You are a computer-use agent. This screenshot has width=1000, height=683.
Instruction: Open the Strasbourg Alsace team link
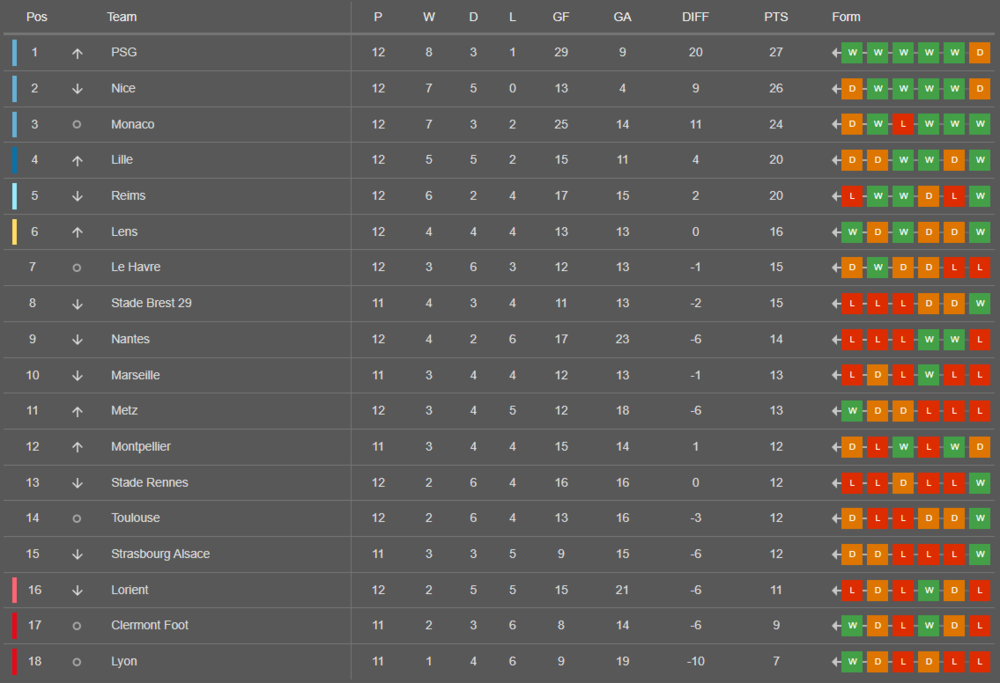160,554
